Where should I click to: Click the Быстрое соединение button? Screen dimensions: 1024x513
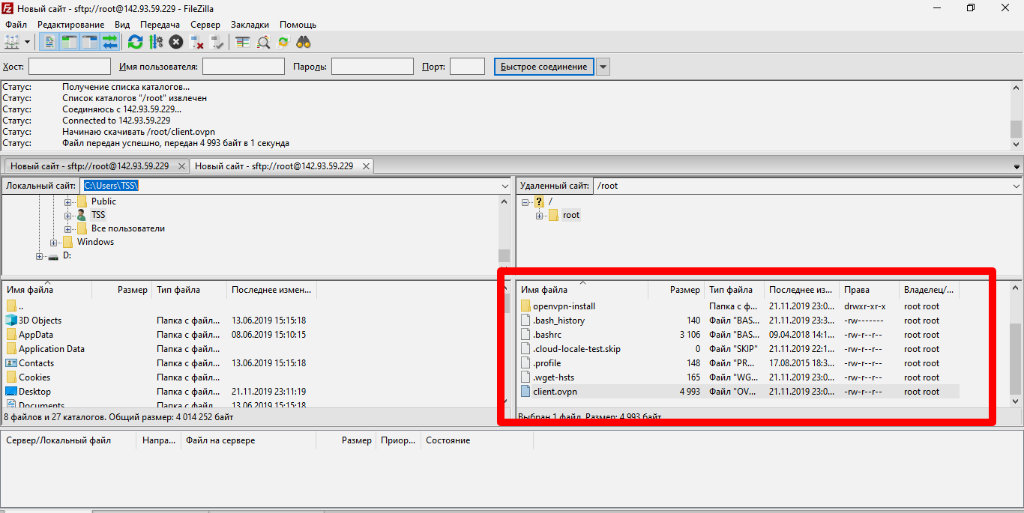543,67
